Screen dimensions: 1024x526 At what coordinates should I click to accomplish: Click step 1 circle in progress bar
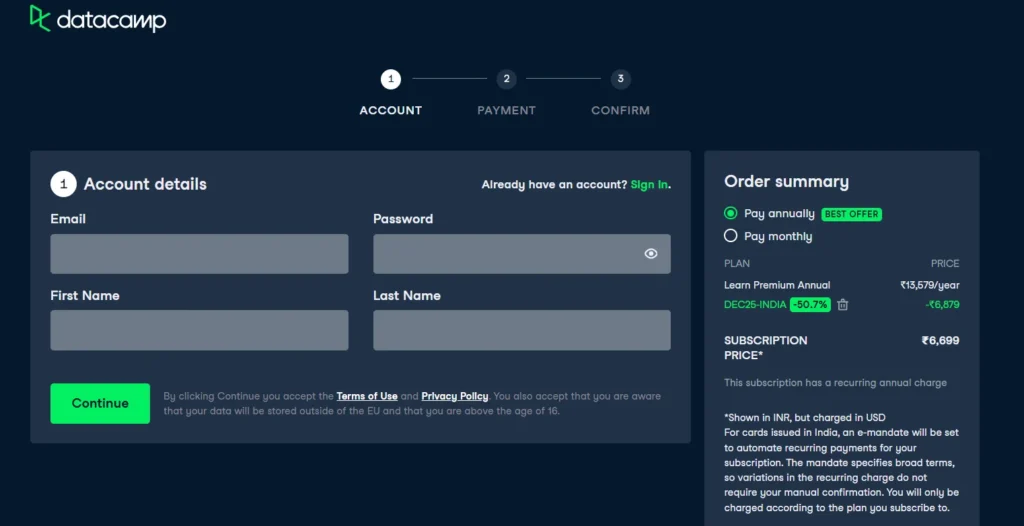(390, 79)
